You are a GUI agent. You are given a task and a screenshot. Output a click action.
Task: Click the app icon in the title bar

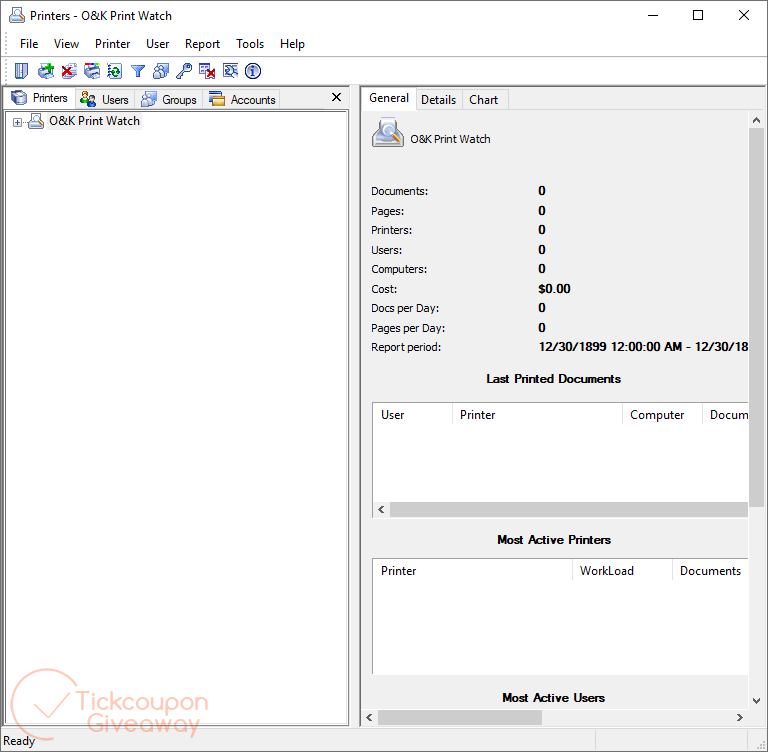17,16
